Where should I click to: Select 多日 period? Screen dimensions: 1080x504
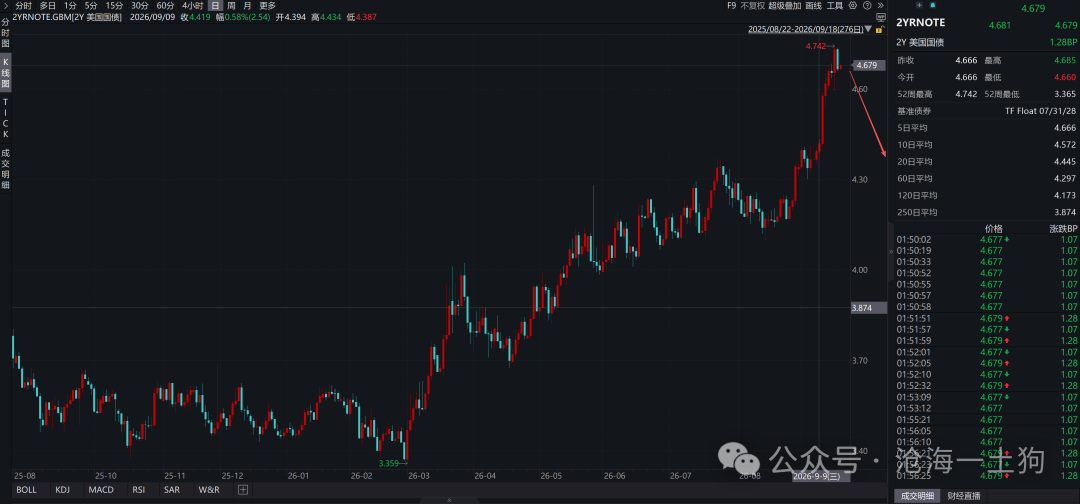pyautogui.click(x=48, y=6)
